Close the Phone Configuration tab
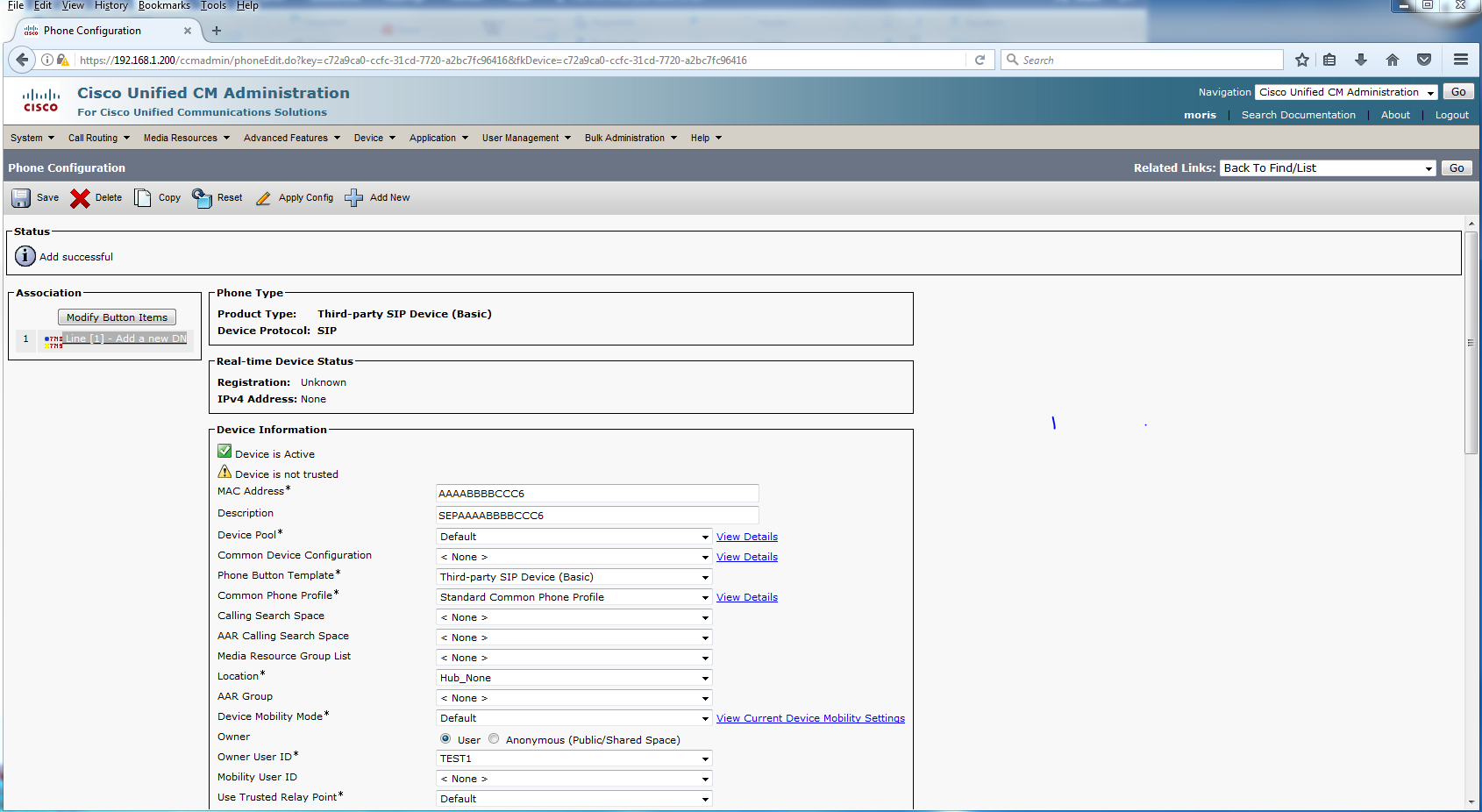This screenshot has width=1482, height=812. [188, 31]
